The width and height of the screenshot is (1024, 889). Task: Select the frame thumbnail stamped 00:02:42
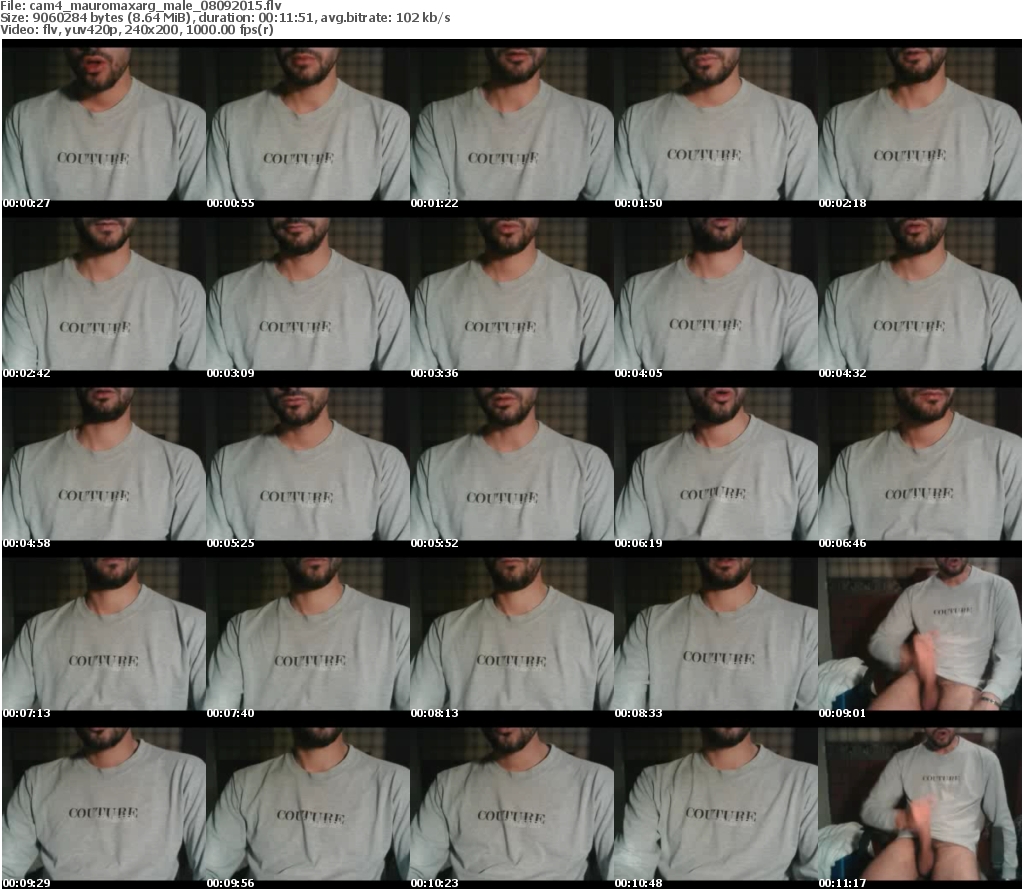104,294
